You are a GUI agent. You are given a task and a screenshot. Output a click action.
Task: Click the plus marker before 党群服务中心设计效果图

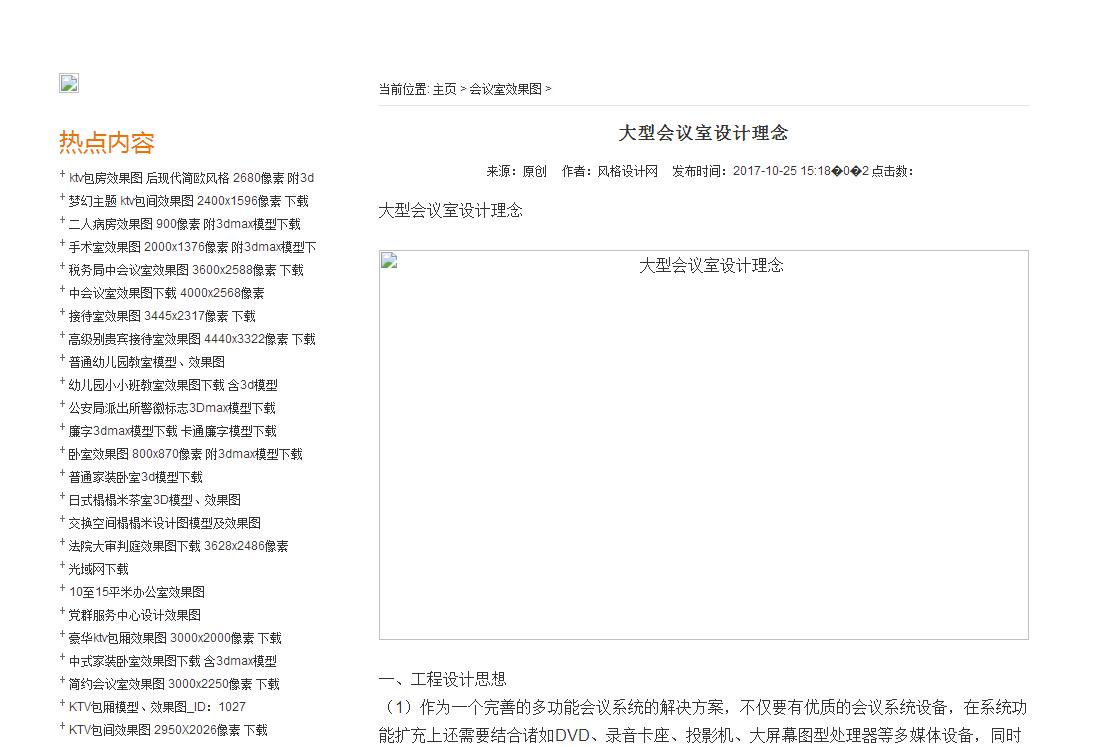(60, 610)
